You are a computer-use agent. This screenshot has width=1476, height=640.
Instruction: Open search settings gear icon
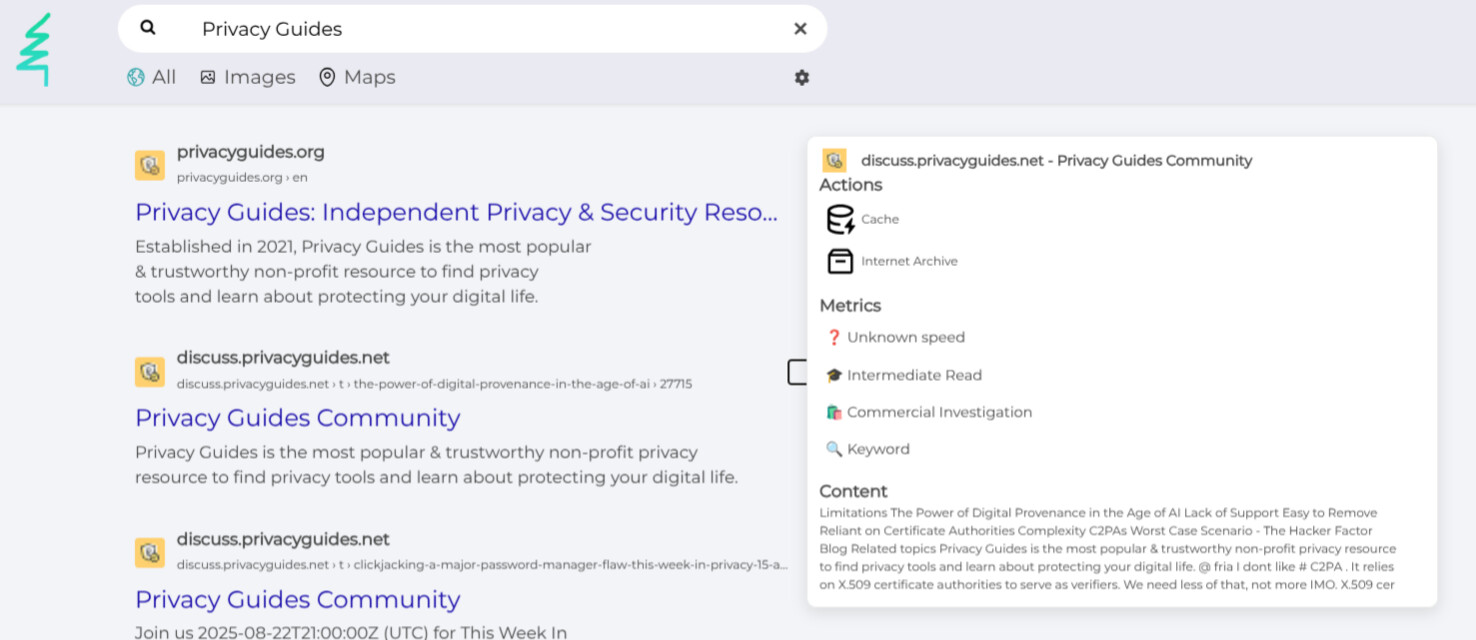coord(802,77)
